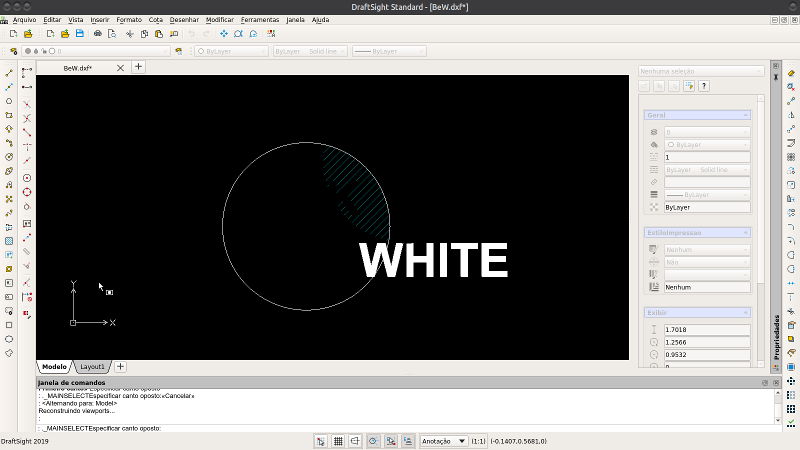Open the Layer Manager icon
Screen dimensions: 800x450
tap(13, 50)
